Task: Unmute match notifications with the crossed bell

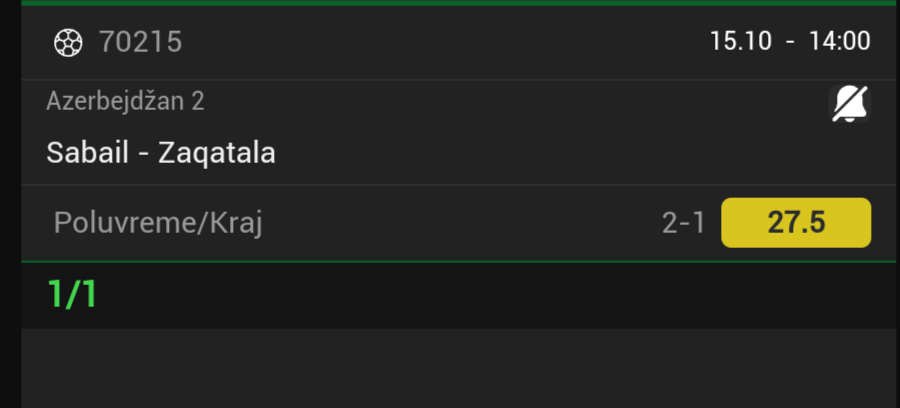Action: pos(851,103)
